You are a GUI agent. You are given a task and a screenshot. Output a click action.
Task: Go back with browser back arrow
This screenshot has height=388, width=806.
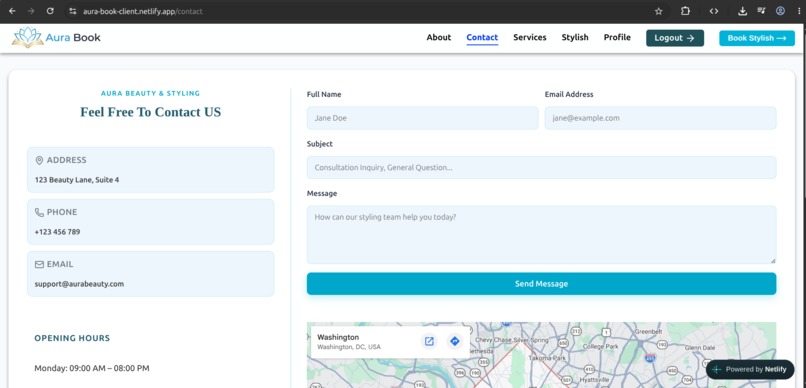[12, 11]
